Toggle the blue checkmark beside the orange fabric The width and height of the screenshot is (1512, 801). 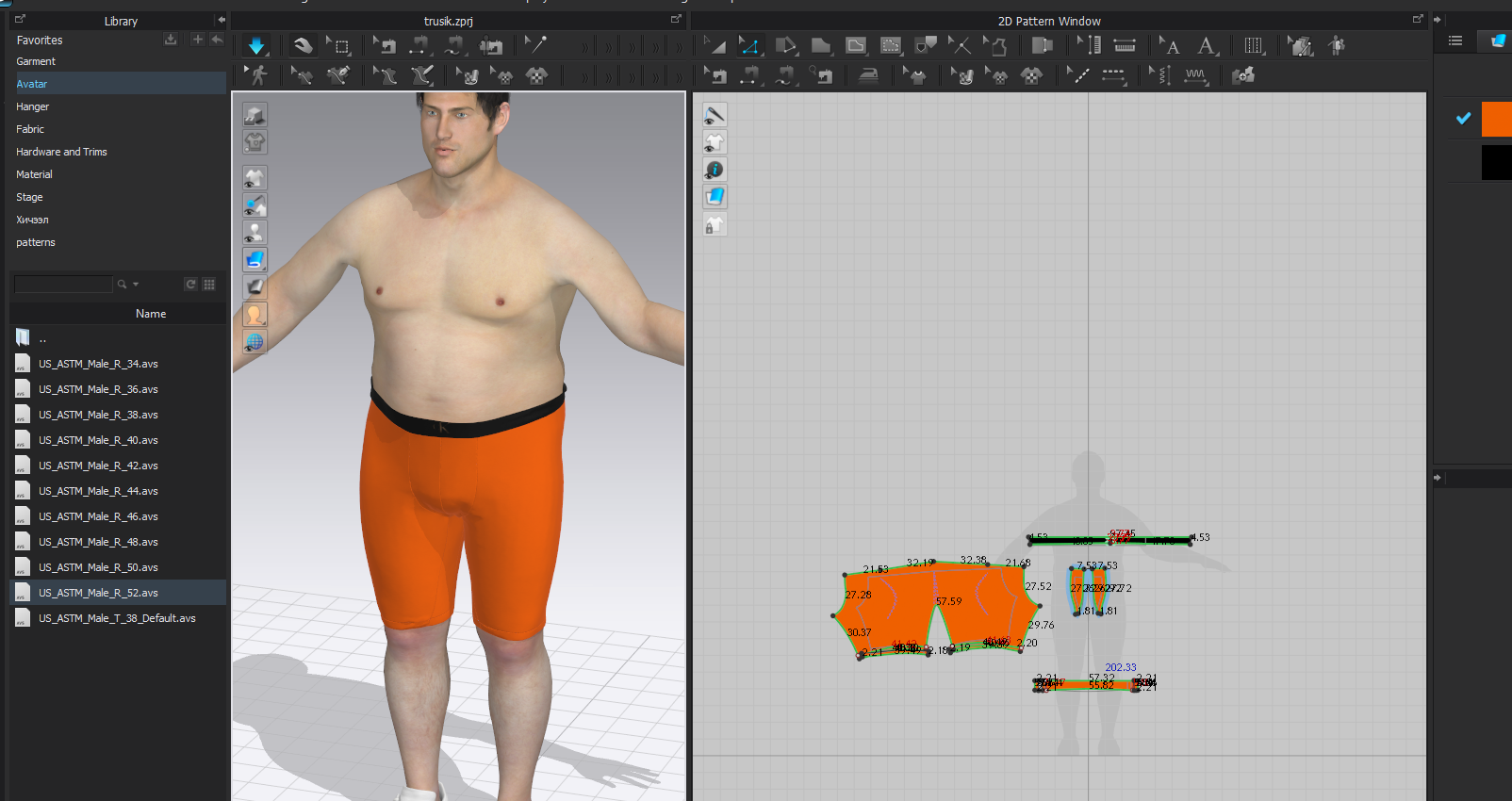coord(1463,119)
